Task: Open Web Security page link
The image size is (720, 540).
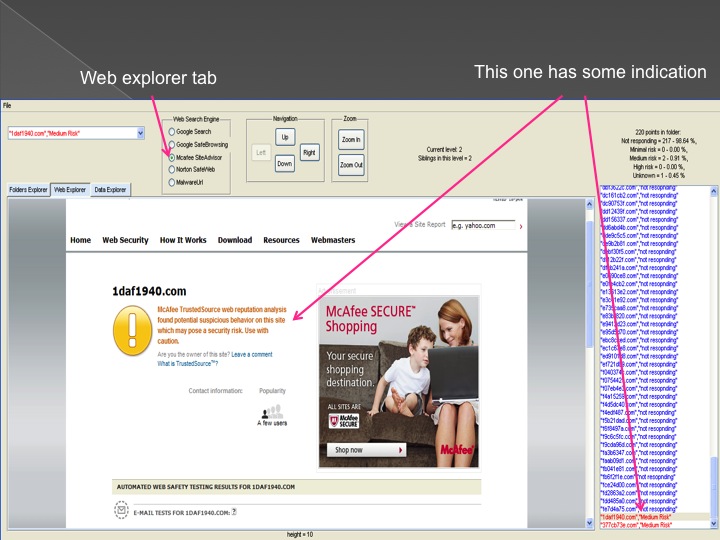Action: [125, 240]
